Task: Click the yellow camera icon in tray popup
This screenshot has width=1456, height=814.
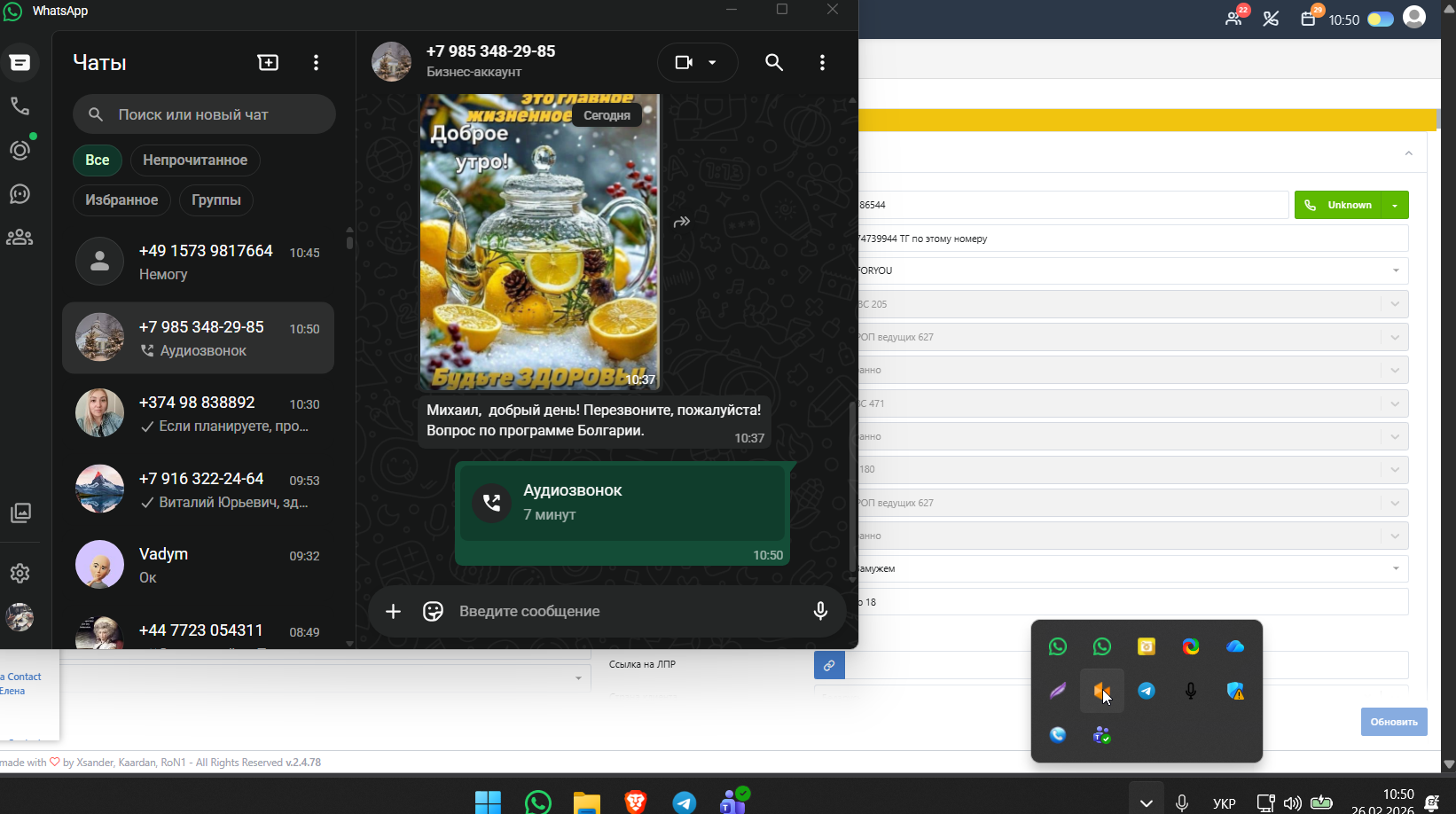Action: (1147, 646)
